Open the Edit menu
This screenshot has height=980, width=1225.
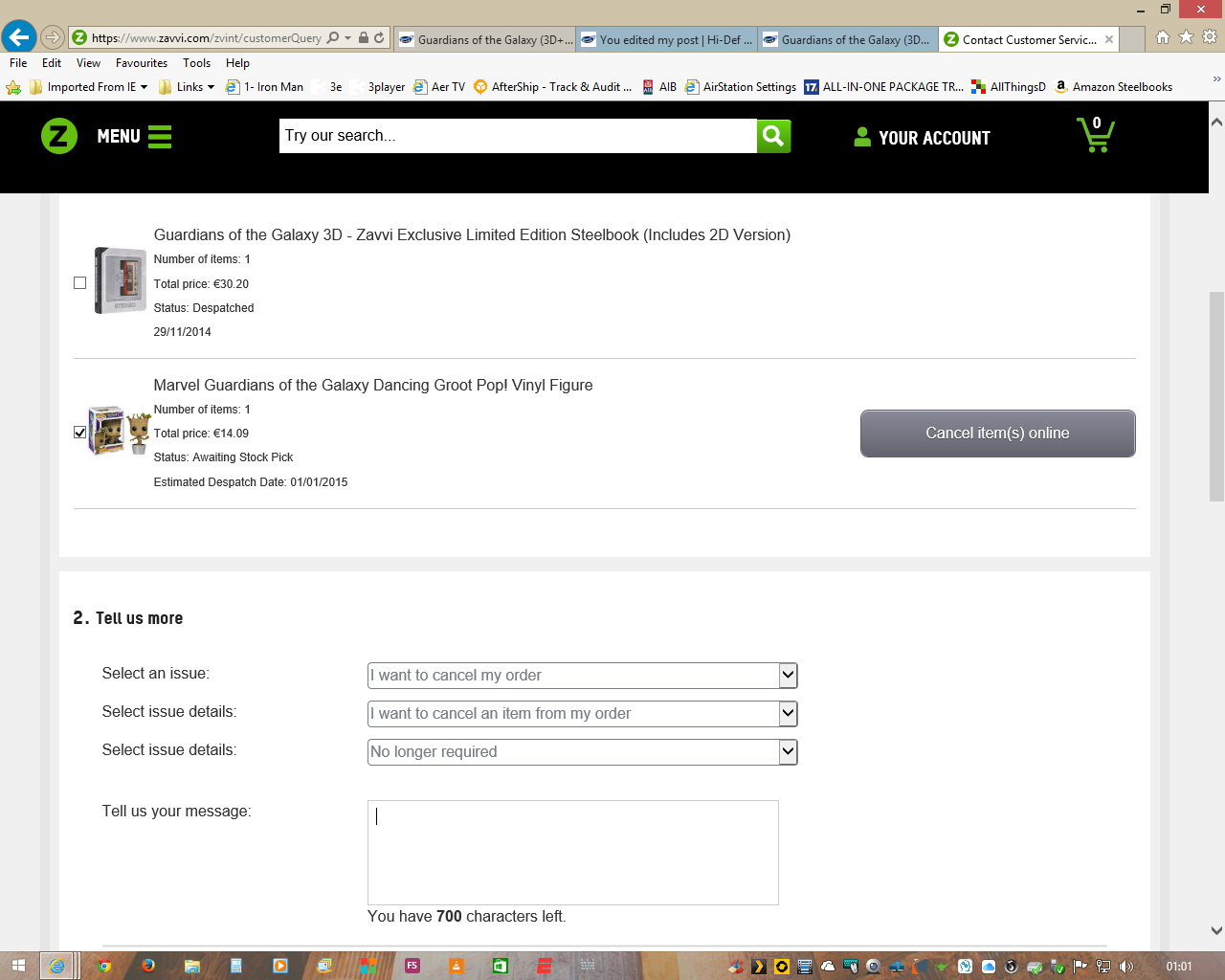pos(52,63)
